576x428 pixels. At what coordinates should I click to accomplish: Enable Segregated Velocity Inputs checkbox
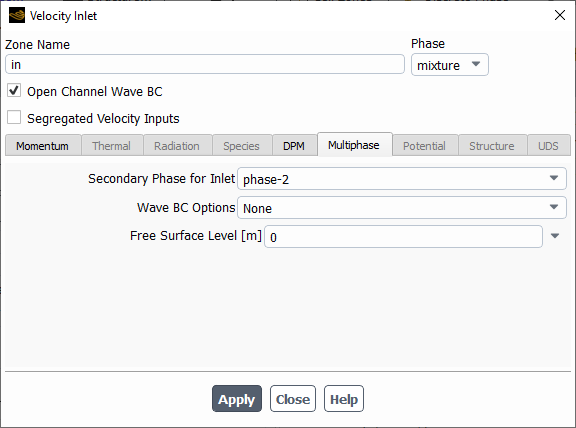[14, 118]
